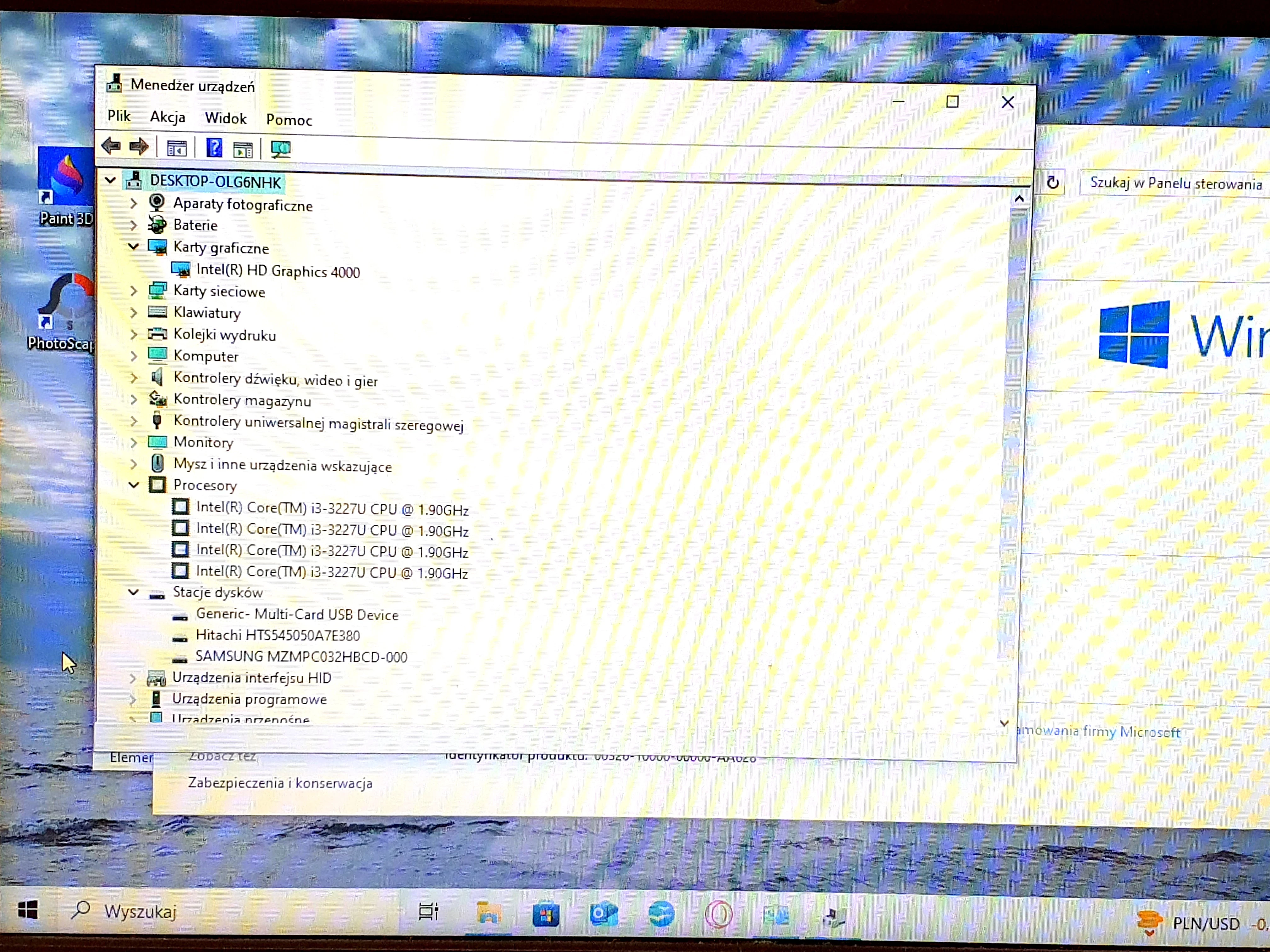Viewport: 1270px width, 952px height.
Task: Open Outlook from the taskbar
Action: [604, 914]
